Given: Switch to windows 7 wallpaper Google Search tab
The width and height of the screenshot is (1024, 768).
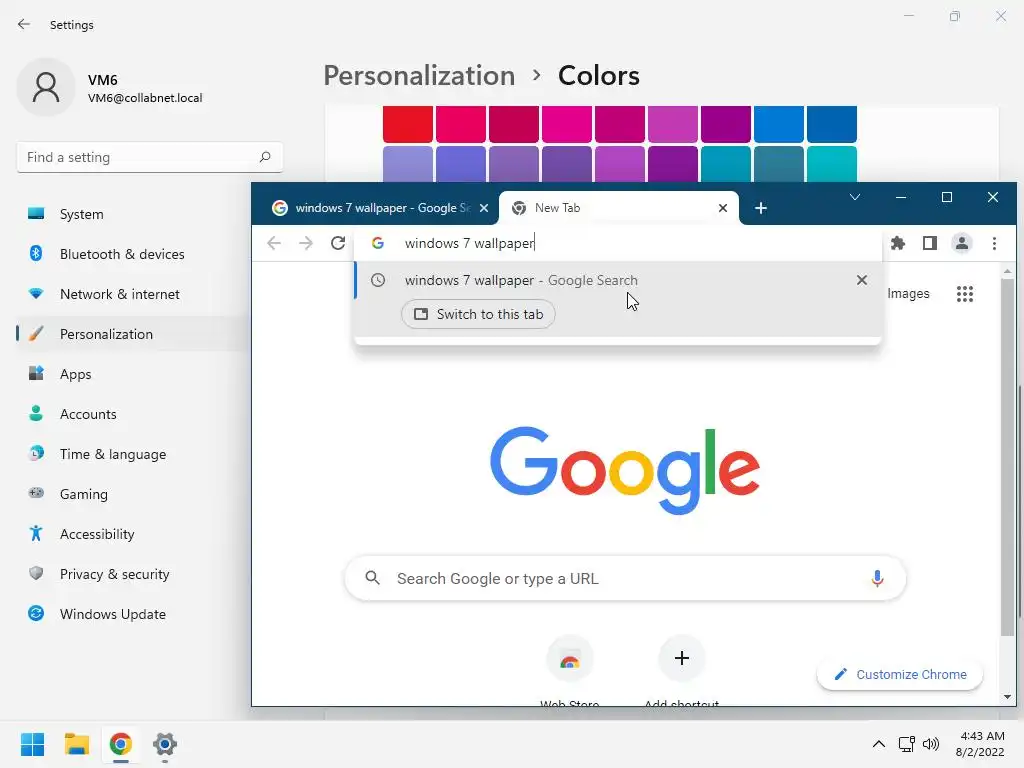Looking at the screenshot, I should tap(374, 208).
